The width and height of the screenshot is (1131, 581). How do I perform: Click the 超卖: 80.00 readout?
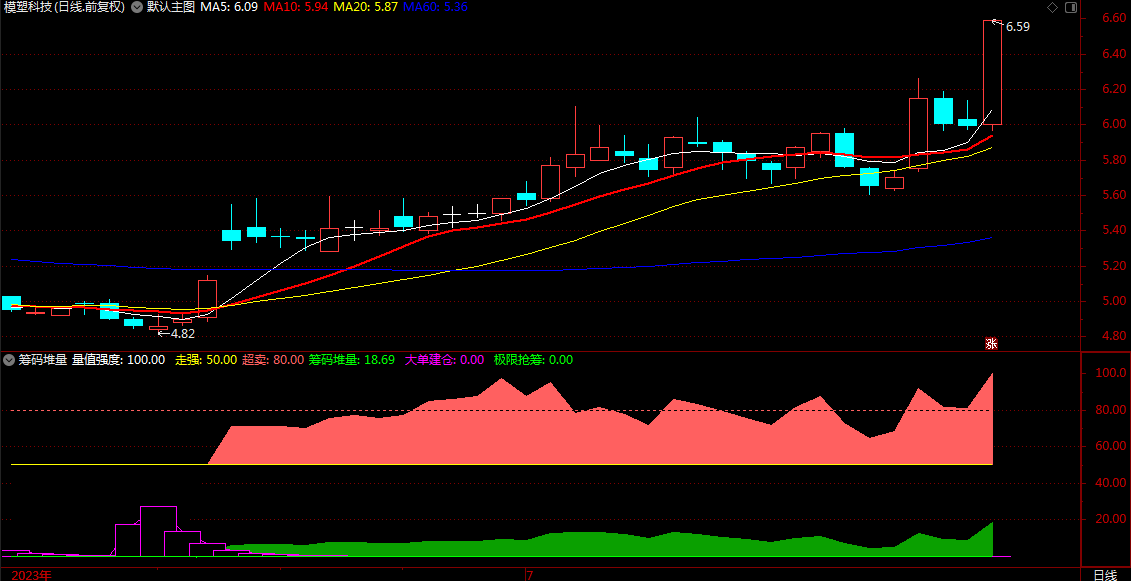coord(273,359)
